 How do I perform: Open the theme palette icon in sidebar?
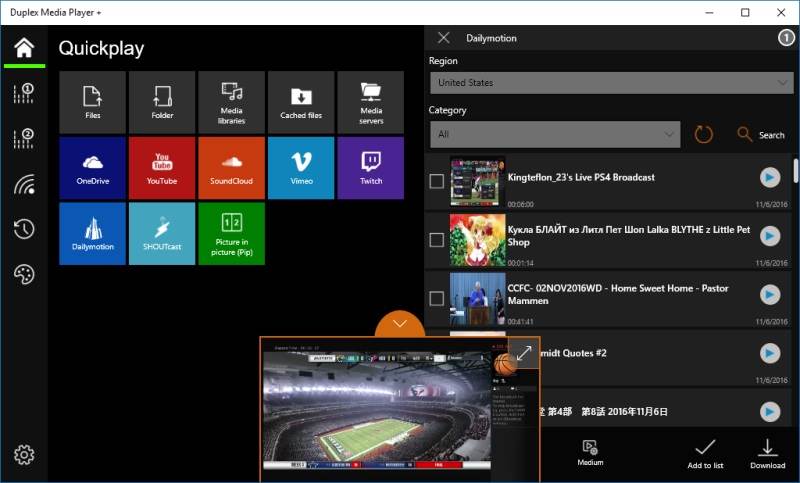[x=24, y=274]
